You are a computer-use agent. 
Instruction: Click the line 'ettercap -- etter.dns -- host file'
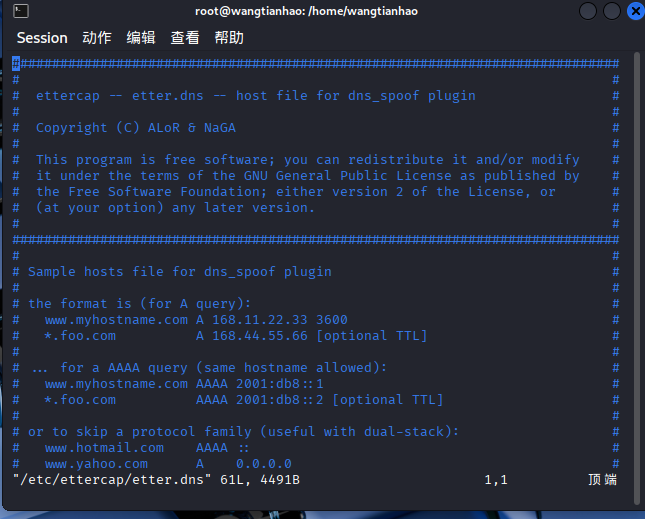(x=255, y=96)
